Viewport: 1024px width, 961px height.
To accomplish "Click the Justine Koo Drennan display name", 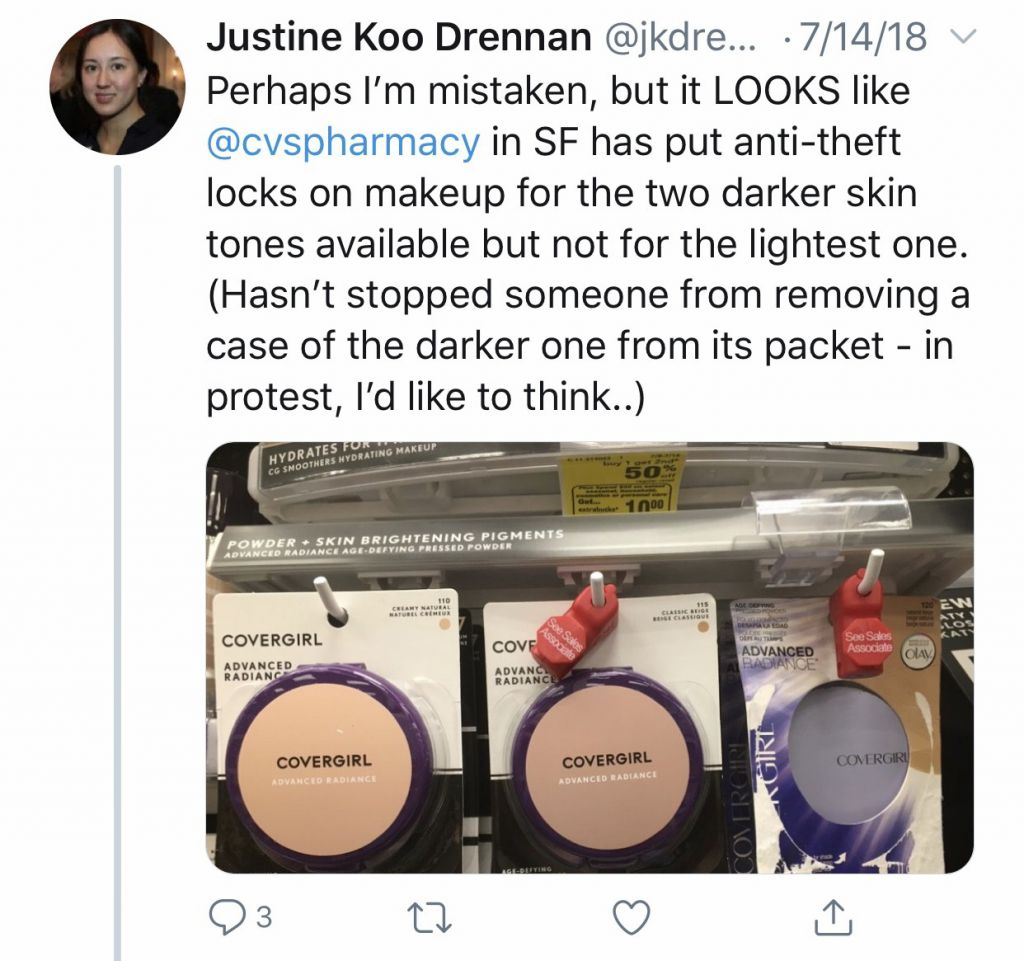I will (x=399, y=37).
